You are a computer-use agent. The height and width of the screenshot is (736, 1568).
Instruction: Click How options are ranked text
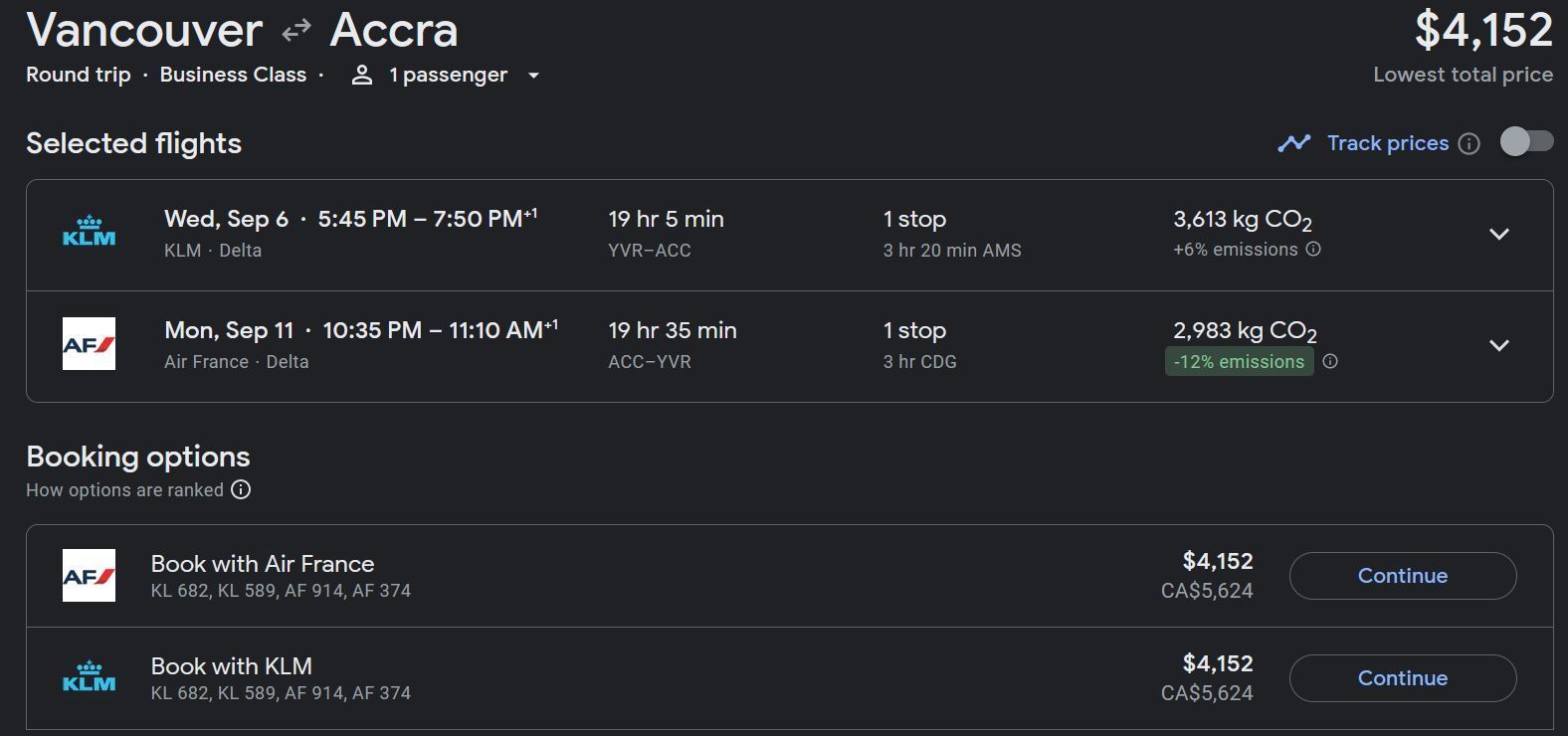point(124,490)
